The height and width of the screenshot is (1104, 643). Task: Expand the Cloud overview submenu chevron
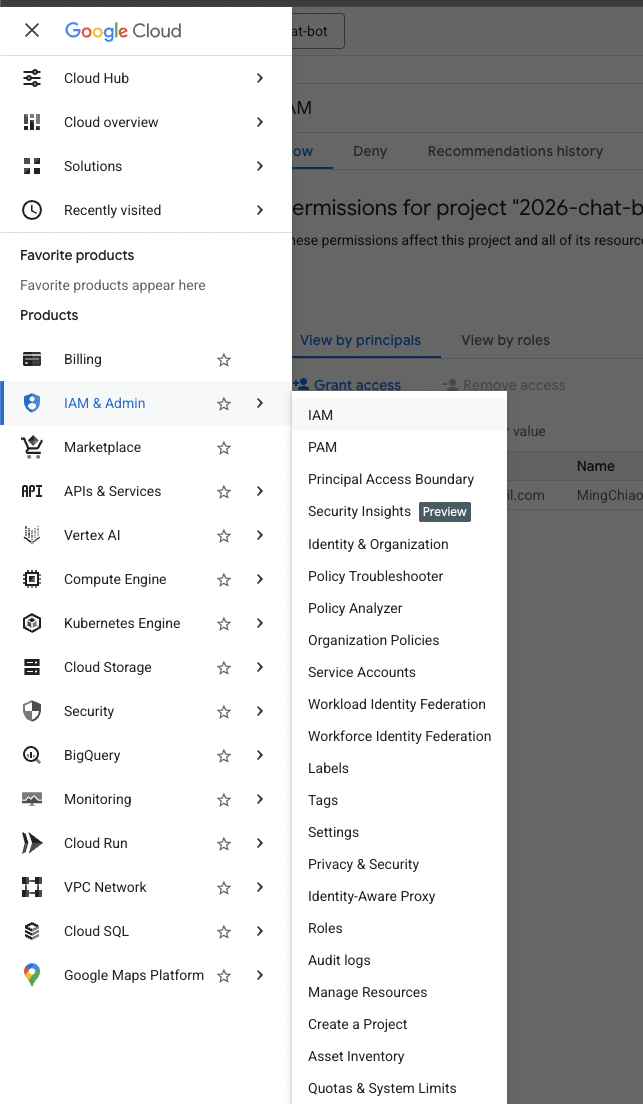pos(260,122)
